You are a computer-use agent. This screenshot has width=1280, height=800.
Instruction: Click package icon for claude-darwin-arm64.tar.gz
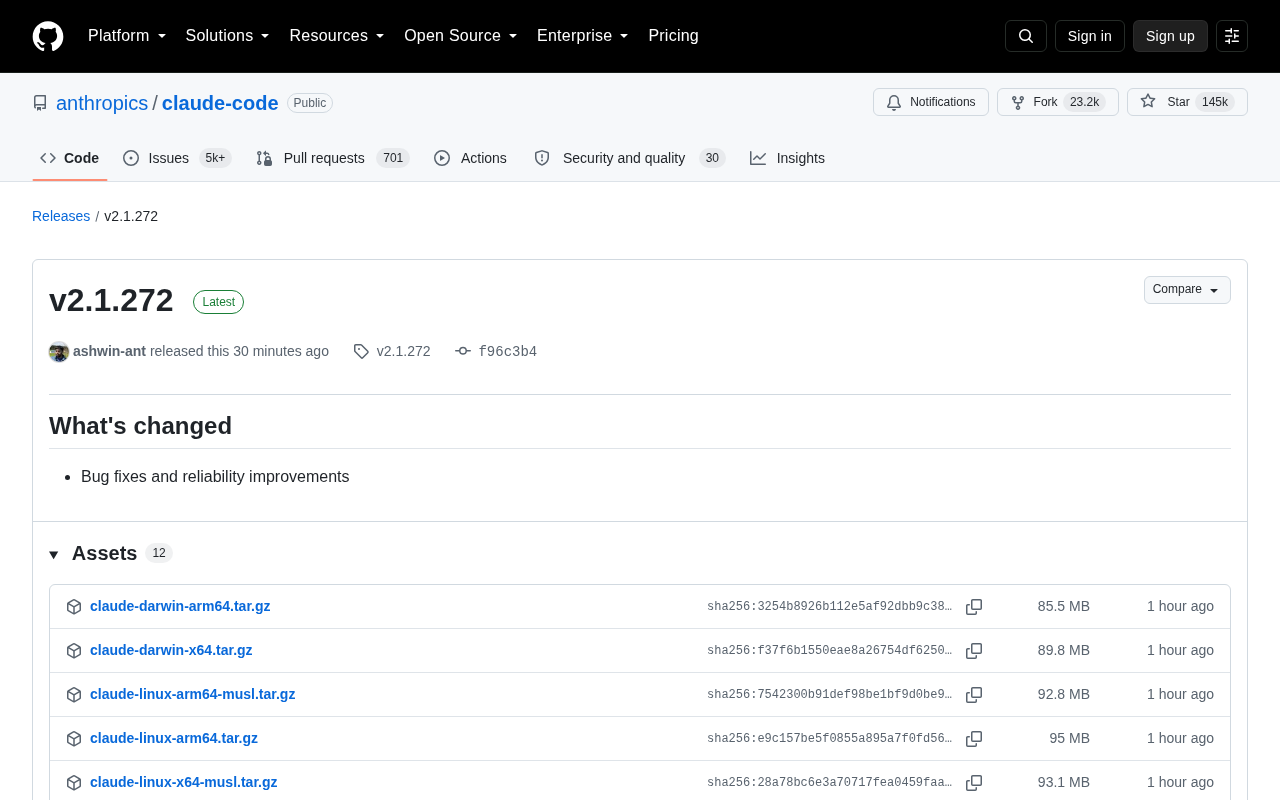(x=74, y=607)
